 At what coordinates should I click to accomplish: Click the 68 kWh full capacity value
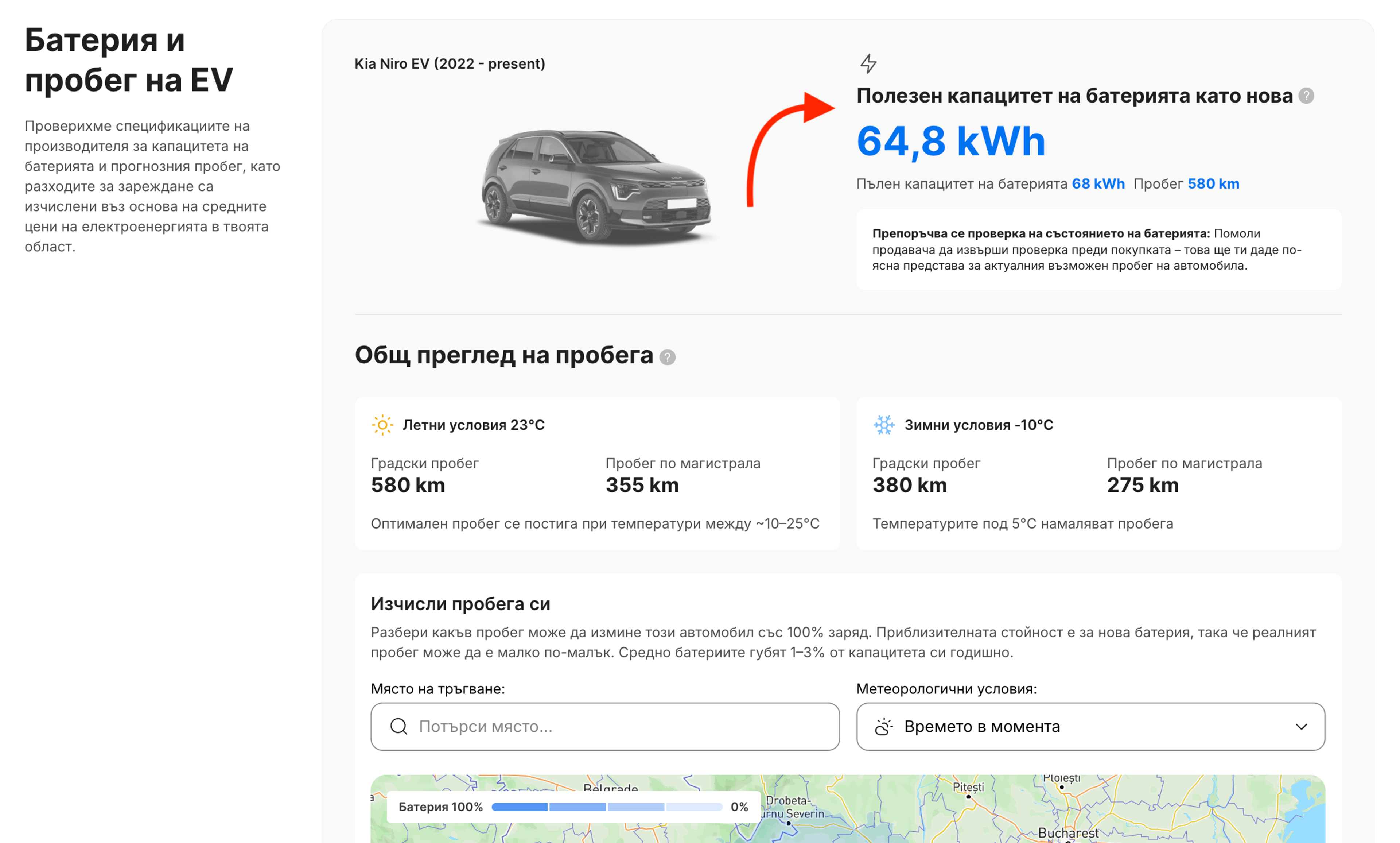pyautogui.click(x=1098, y=184)
